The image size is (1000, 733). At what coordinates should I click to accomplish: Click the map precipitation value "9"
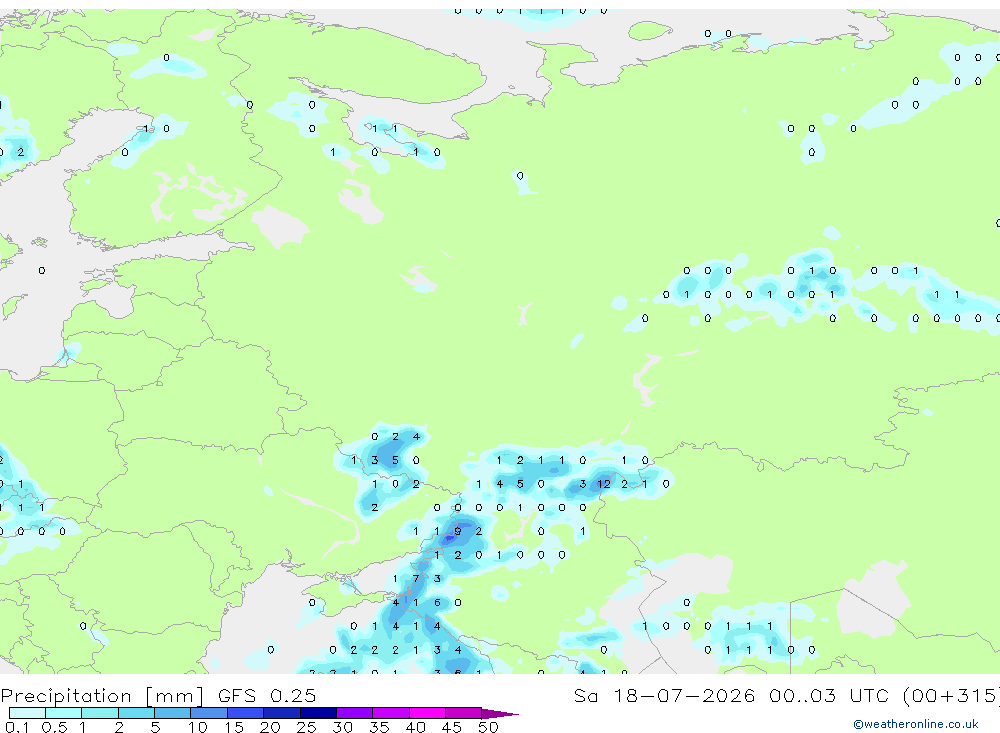[x=458, y=531]
